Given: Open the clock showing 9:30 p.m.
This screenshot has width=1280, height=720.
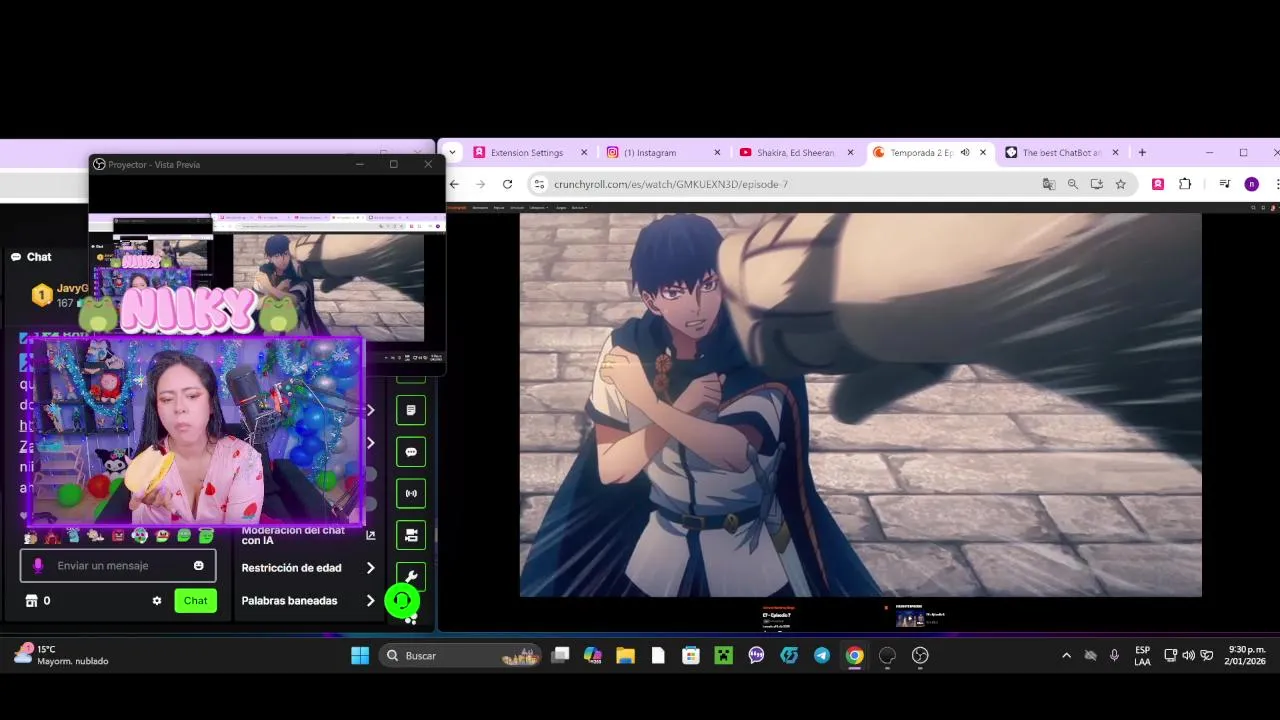Looking at the screenshot, I should pos(1247,656).
